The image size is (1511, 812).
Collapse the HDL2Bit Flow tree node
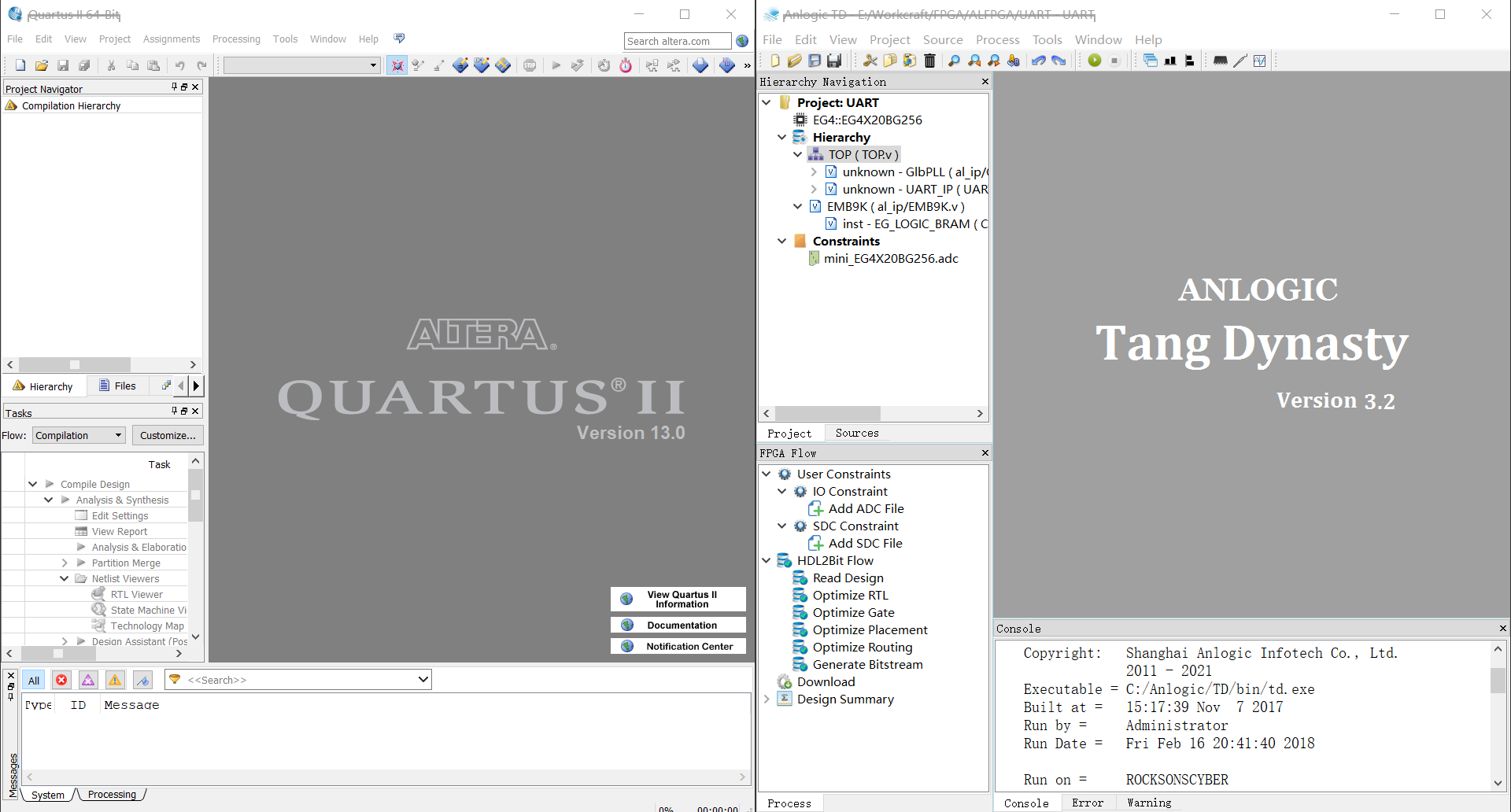(x=767, y=560)
